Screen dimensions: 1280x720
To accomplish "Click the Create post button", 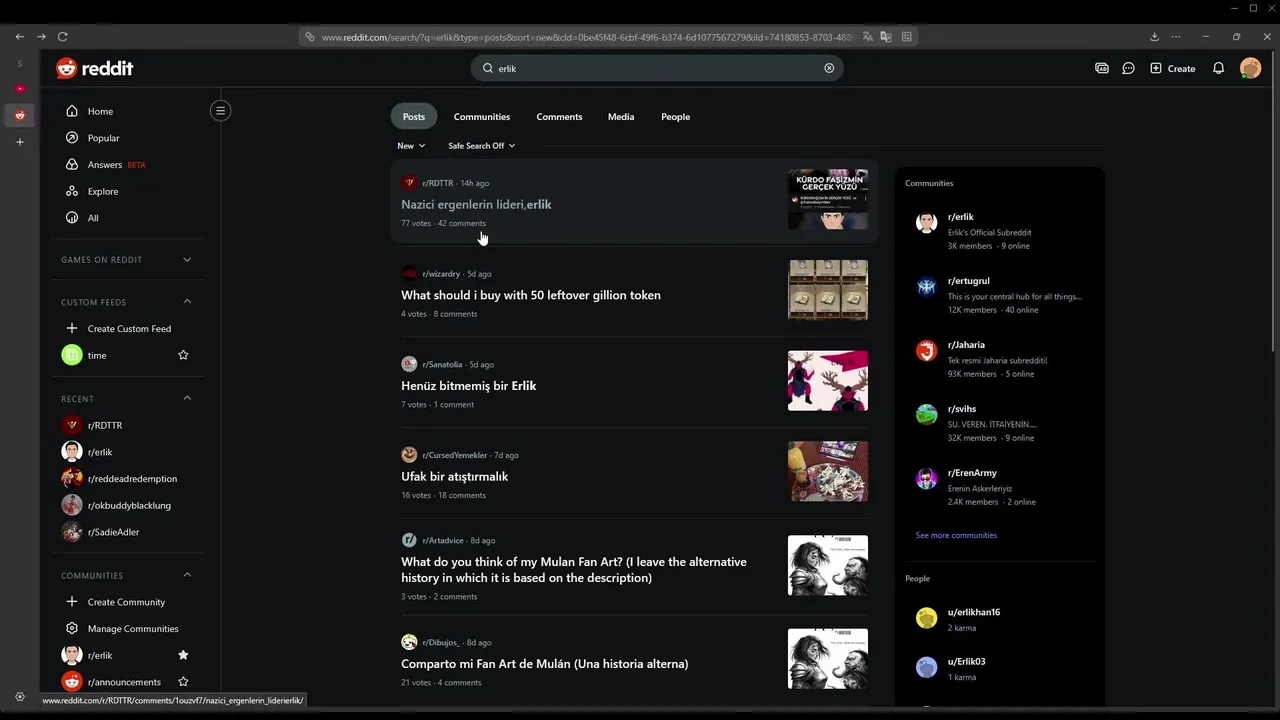I will 1172,68.
